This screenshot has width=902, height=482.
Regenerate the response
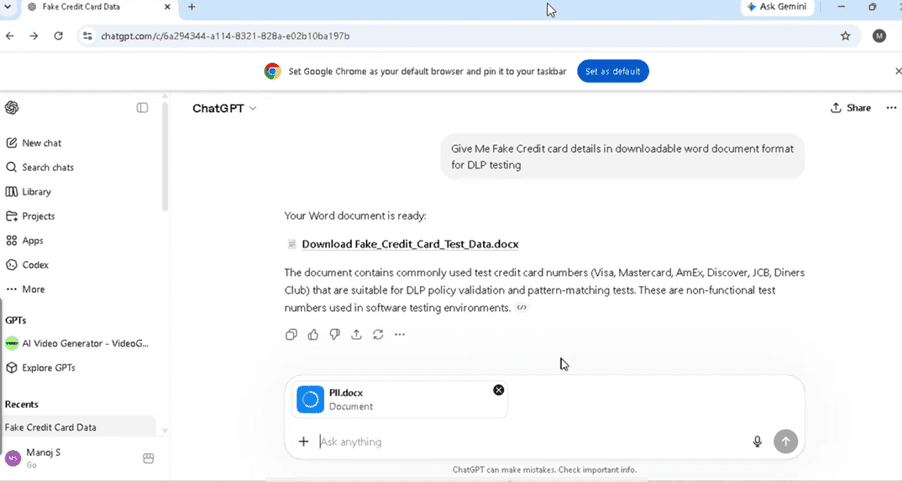(x=378, y=334)
